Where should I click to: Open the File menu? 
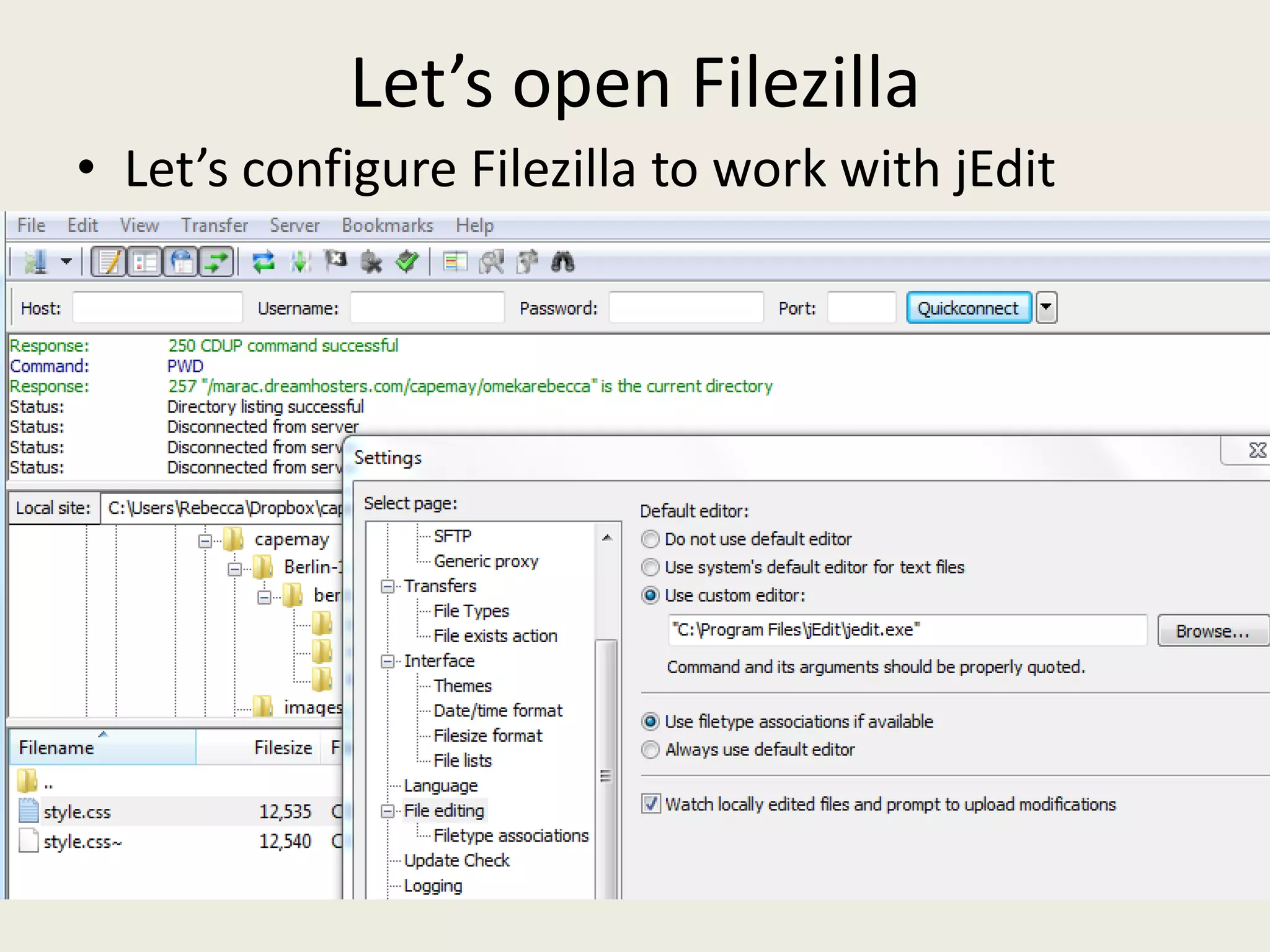click(31, 225)
